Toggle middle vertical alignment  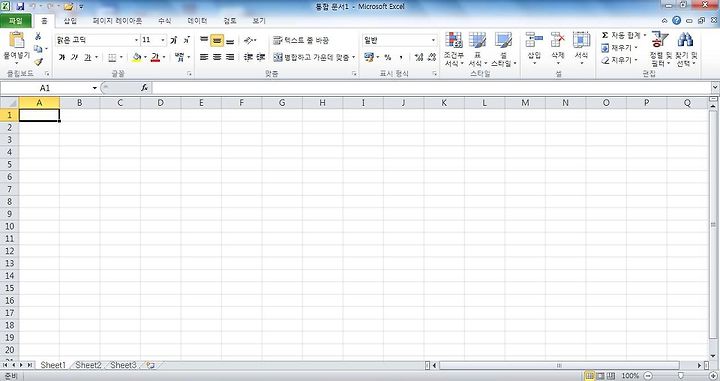[217, 40]
